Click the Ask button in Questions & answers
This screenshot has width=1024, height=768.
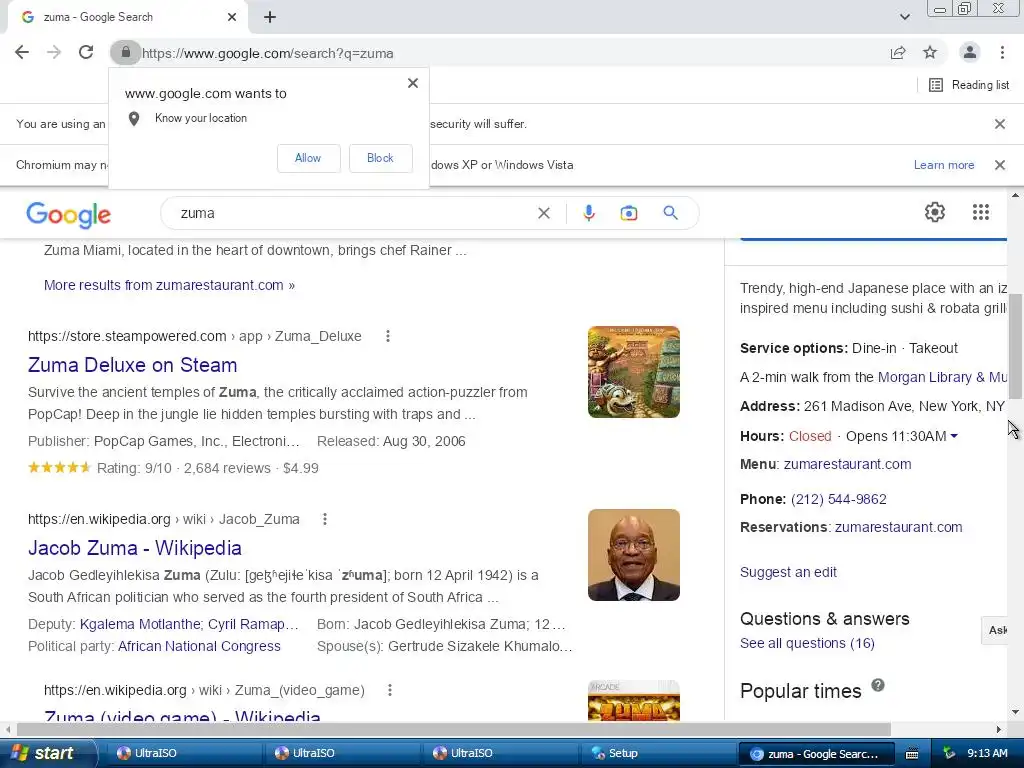tap(995, 630)
